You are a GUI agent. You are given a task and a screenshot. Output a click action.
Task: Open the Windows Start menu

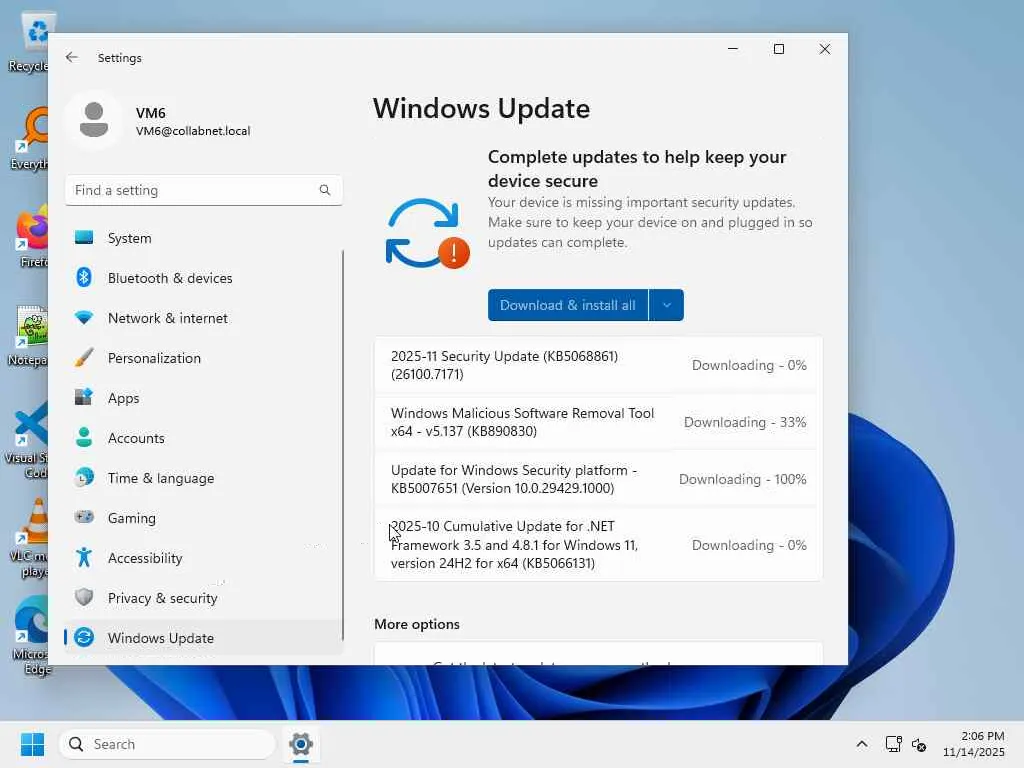point(32,744)
